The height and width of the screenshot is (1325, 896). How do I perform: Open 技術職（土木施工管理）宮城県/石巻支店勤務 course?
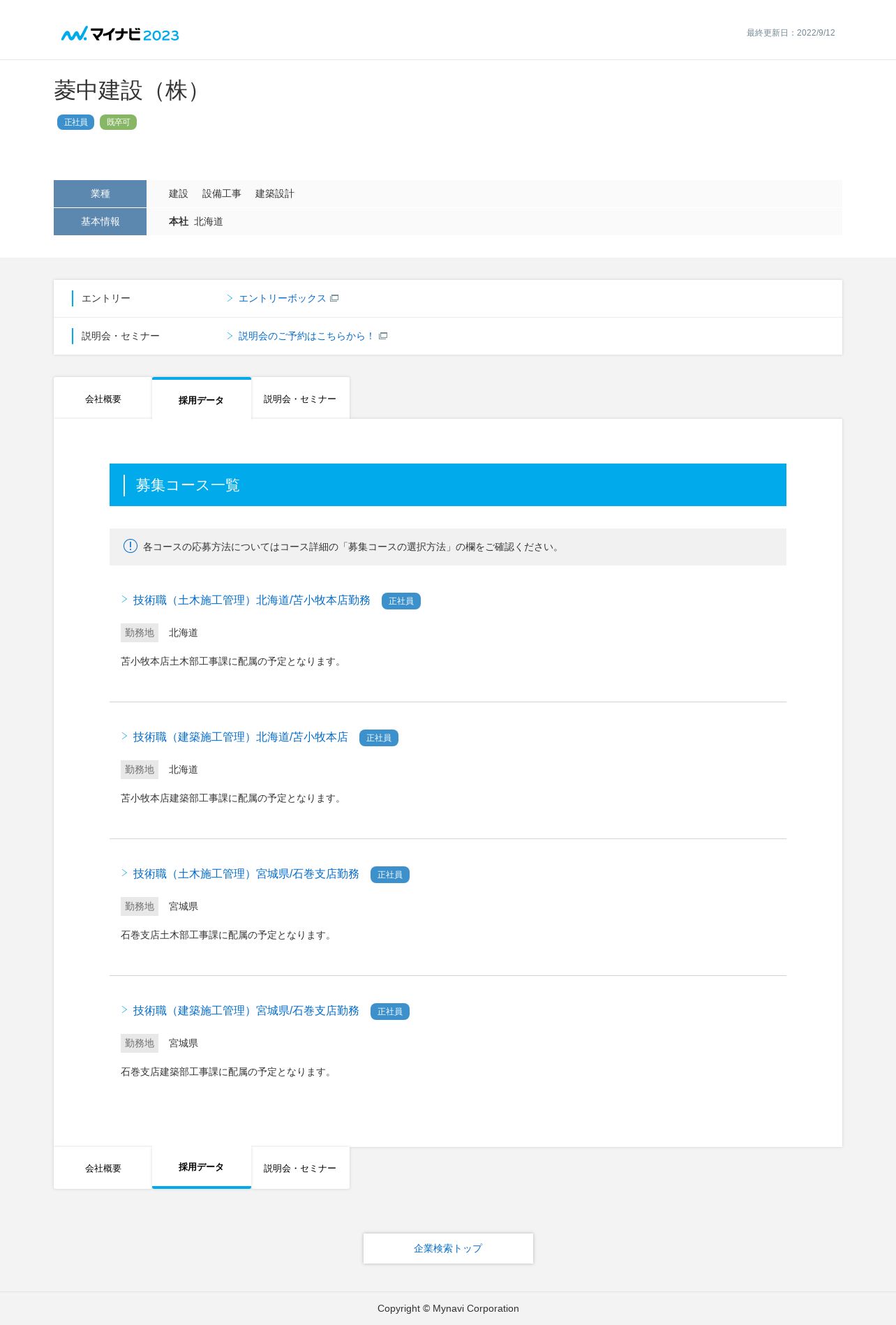point(246,873)
